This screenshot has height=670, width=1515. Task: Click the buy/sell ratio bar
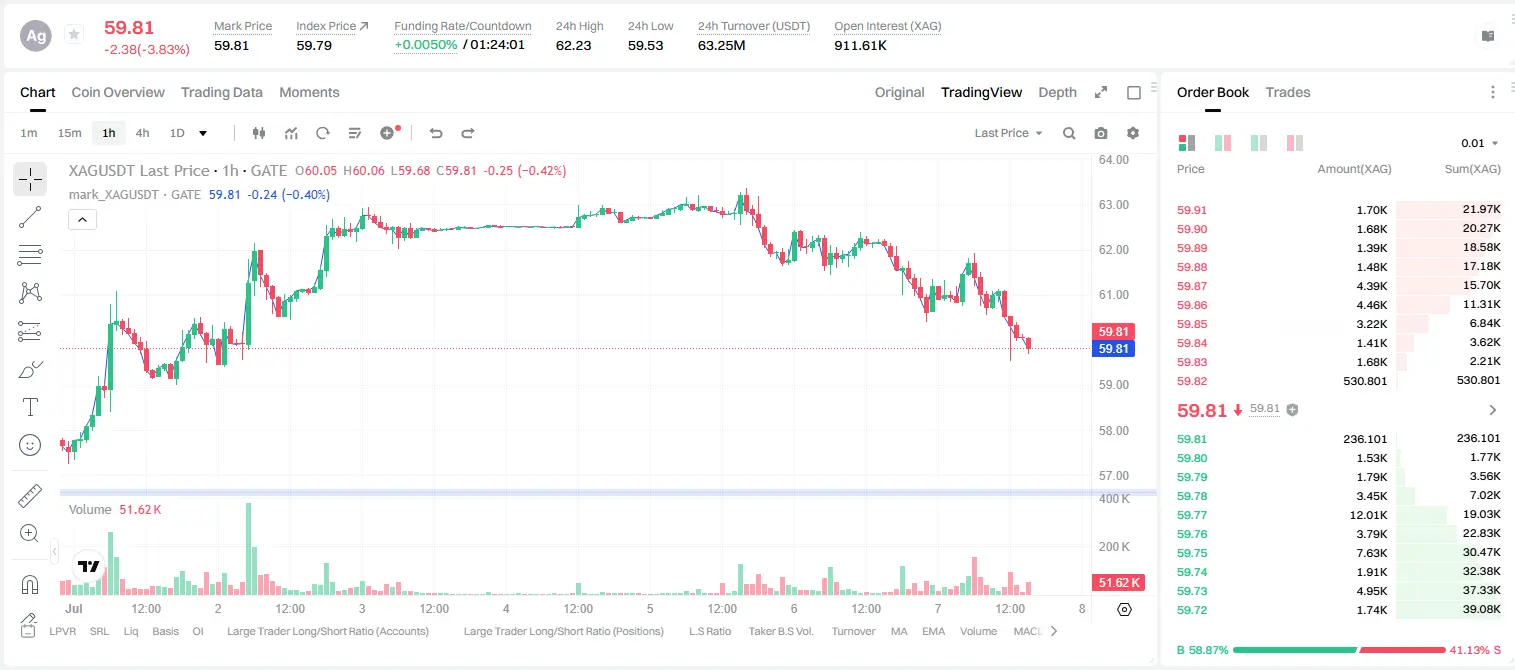point(1339,649)
